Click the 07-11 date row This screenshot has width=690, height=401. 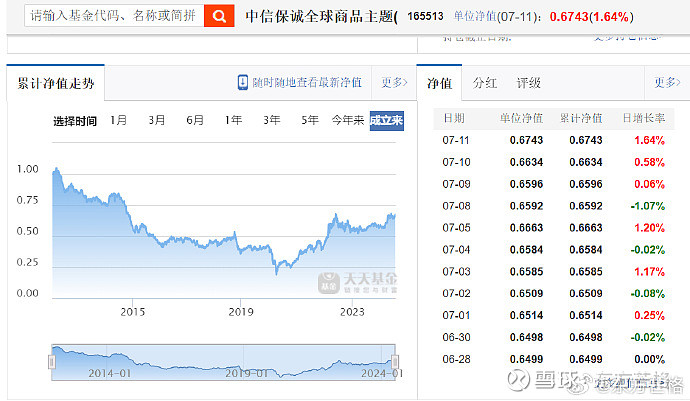[x=554, y=140]
